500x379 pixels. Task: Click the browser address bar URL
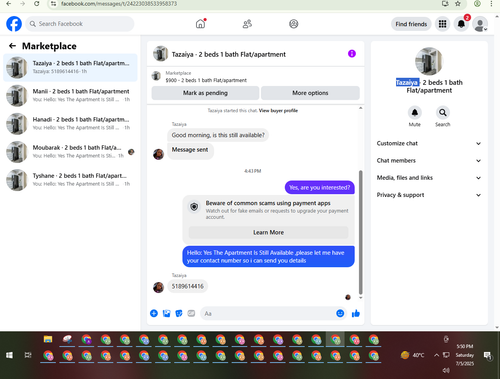(x=119, y=4)
